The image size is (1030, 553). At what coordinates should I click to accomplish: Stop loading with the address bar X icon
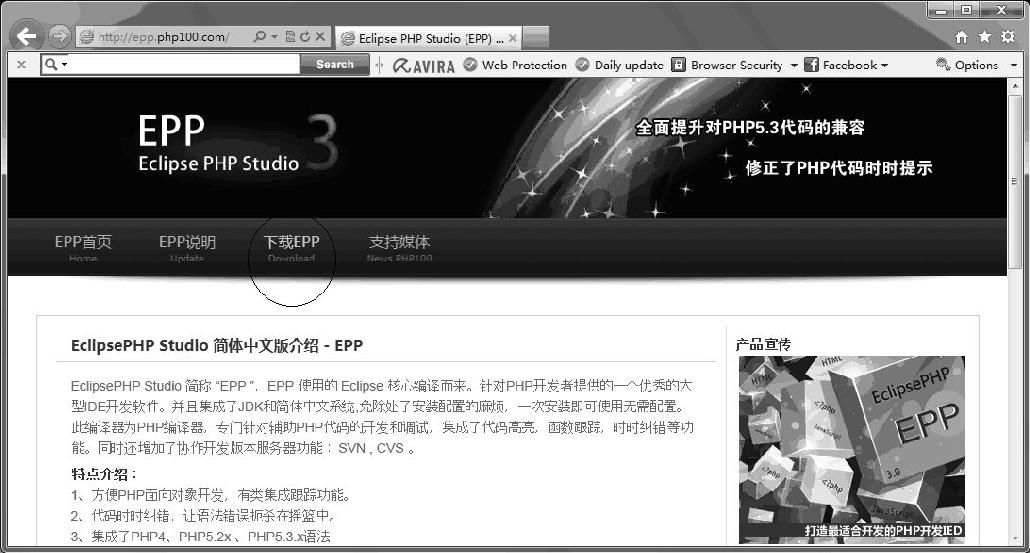point(320,37)
